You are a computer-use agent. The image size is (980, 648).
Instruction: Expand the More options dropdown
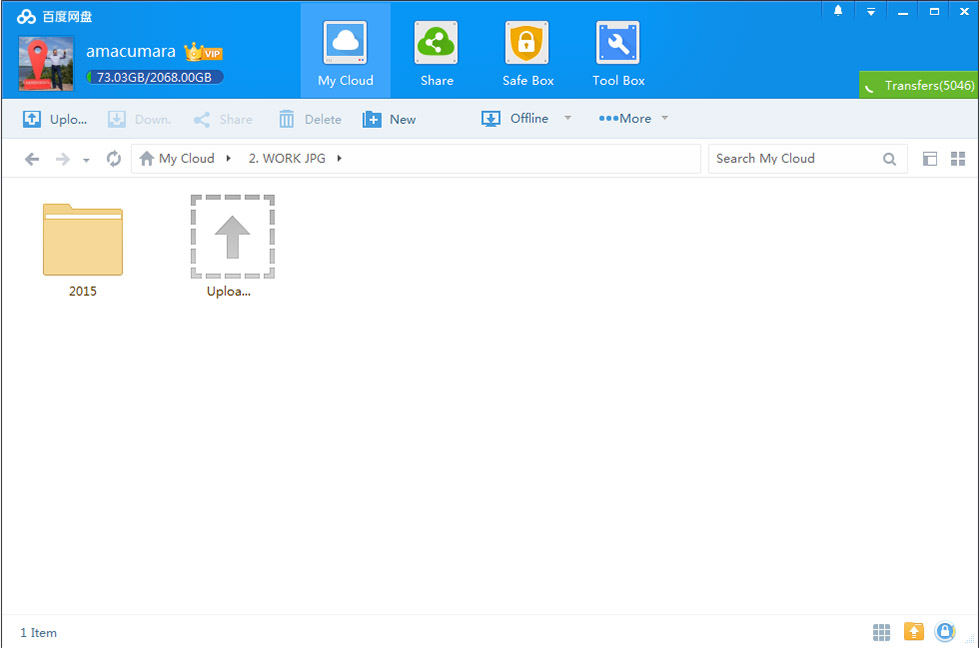[664, 118]
